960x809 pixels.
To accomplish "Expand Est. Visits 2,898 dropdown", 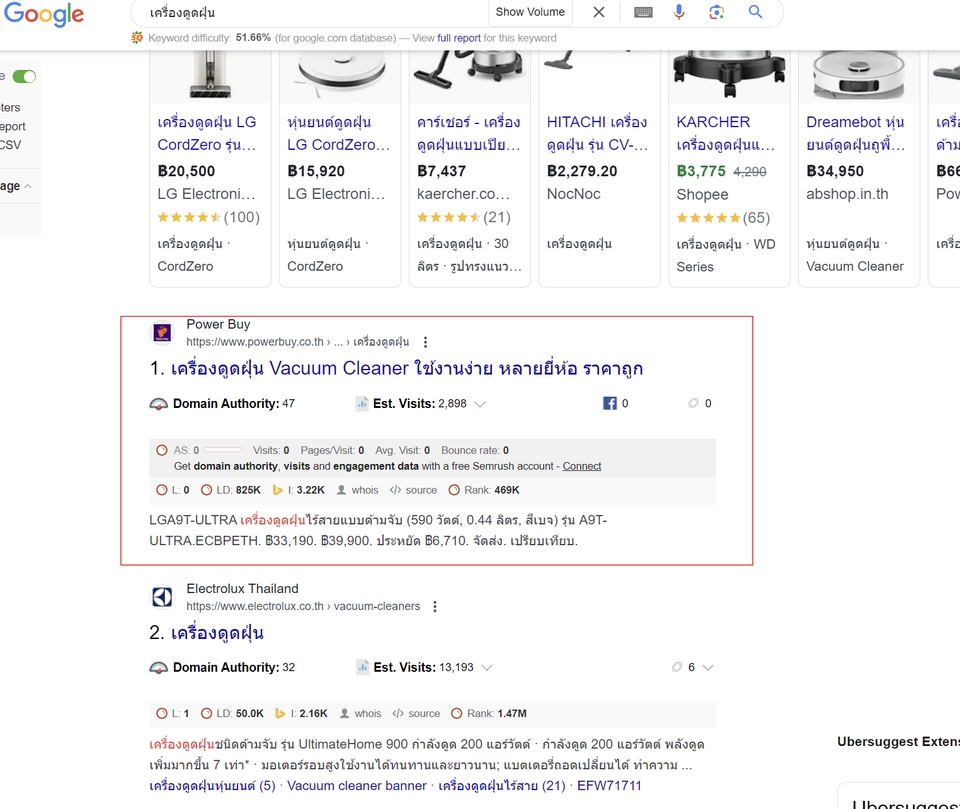I will pyautogui.click(x=481, y=404).
